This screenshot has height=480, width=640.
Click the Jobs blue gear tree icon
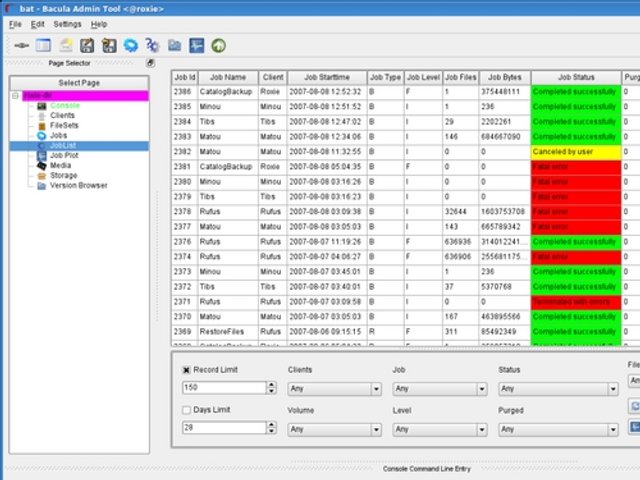click(42, 136)
